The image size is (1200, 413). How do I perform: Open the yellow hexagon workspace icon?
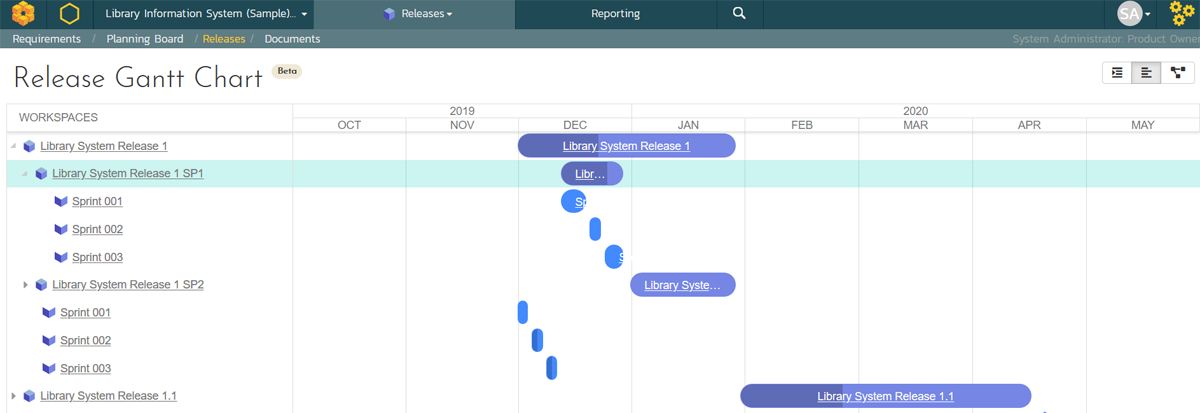click(x=69, y=14)
